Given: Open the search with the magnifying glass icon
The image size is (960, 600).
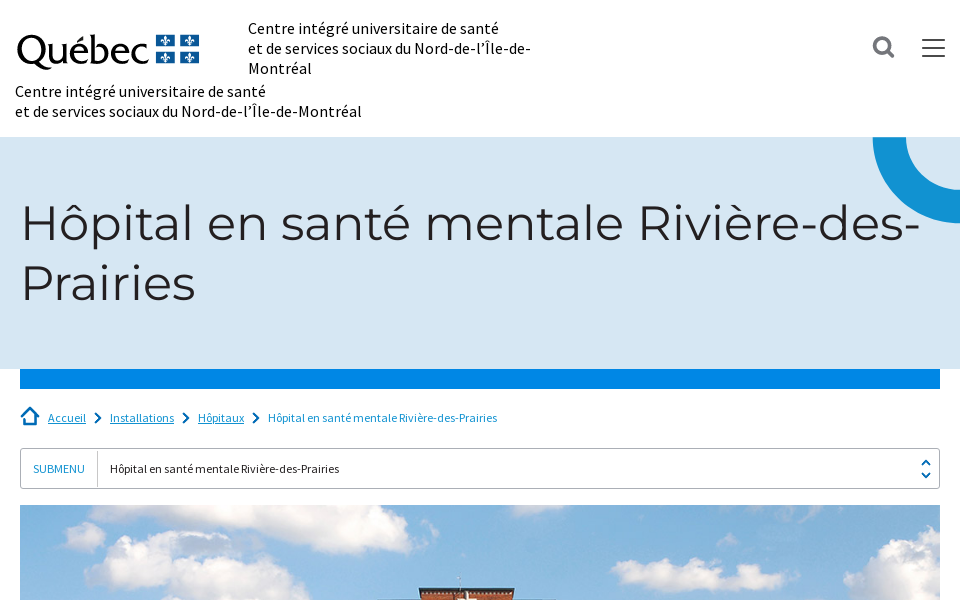Looking at the screenshot, I should click(x=883, y=47).
